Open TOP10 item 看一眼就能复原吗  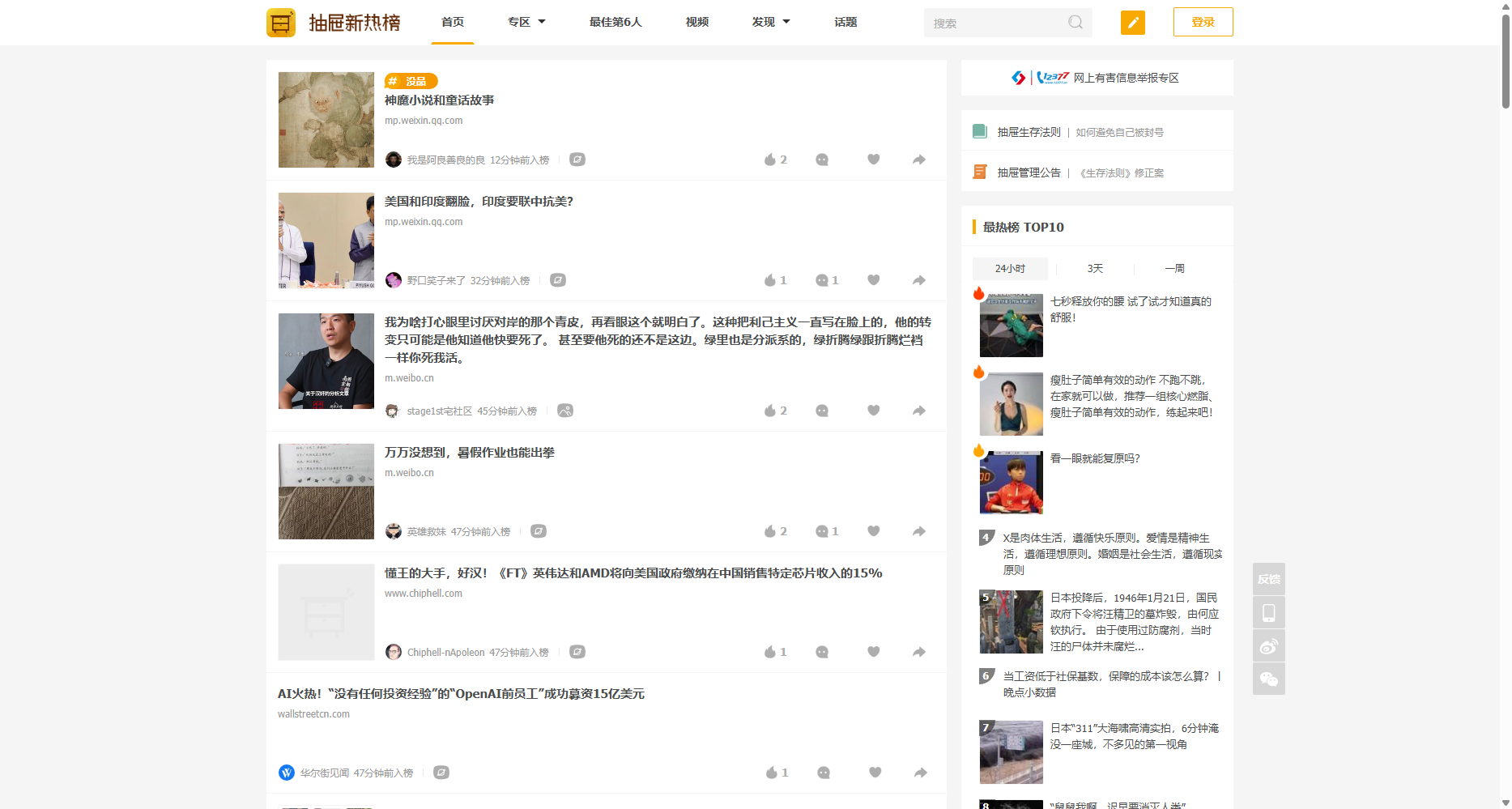1095,458
